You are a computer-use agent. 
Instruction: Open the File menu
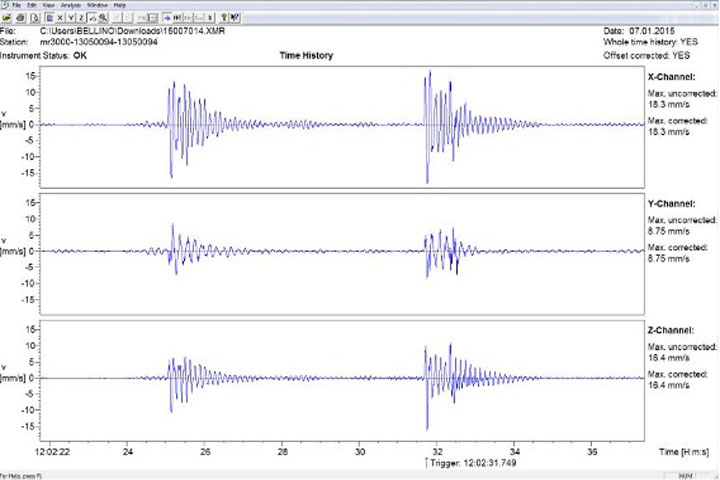pyautogui.click(x=16, y=5)
